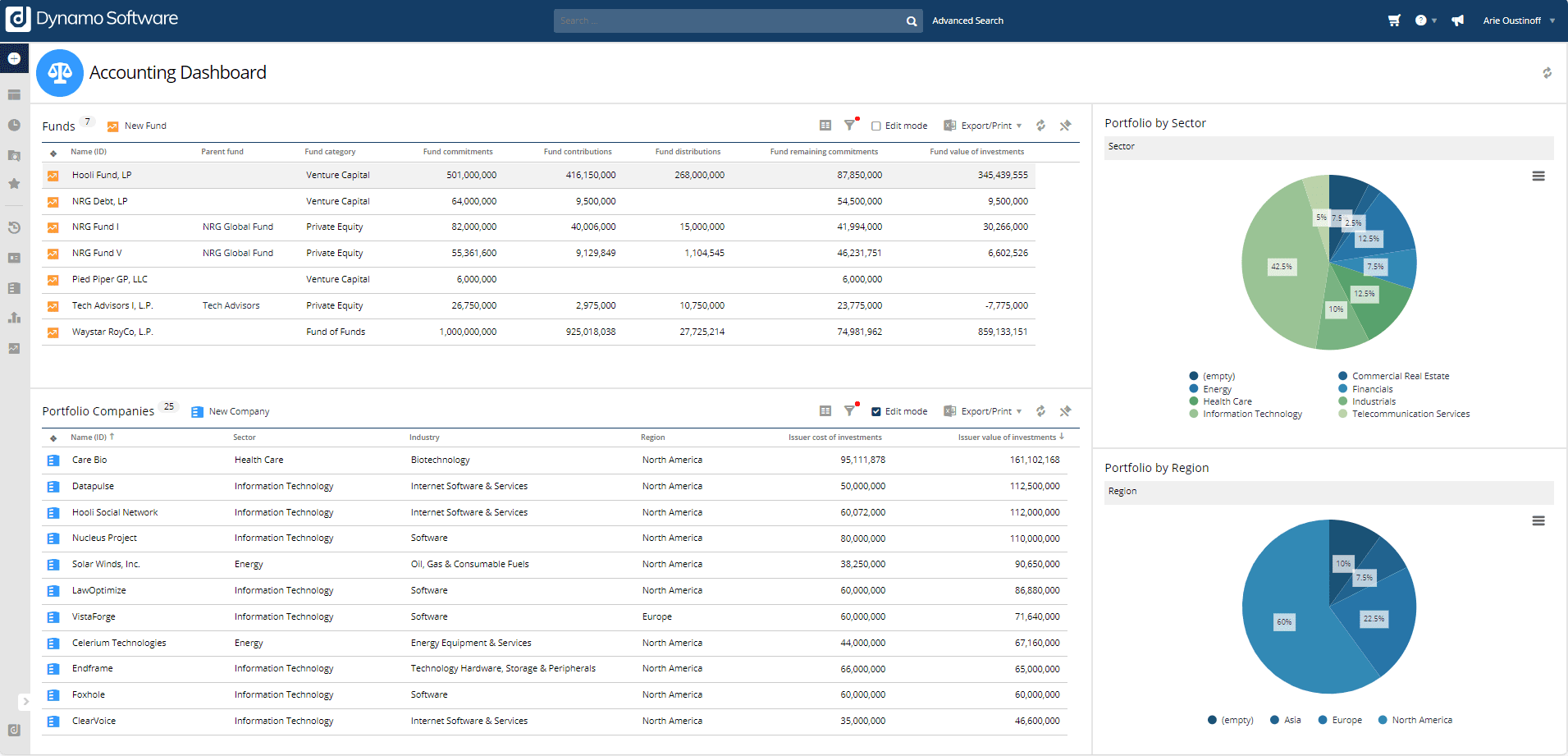Open the favorites star in left sidebar
Viewport: 1568px width, 756px height.
click(x=14, y=184)
